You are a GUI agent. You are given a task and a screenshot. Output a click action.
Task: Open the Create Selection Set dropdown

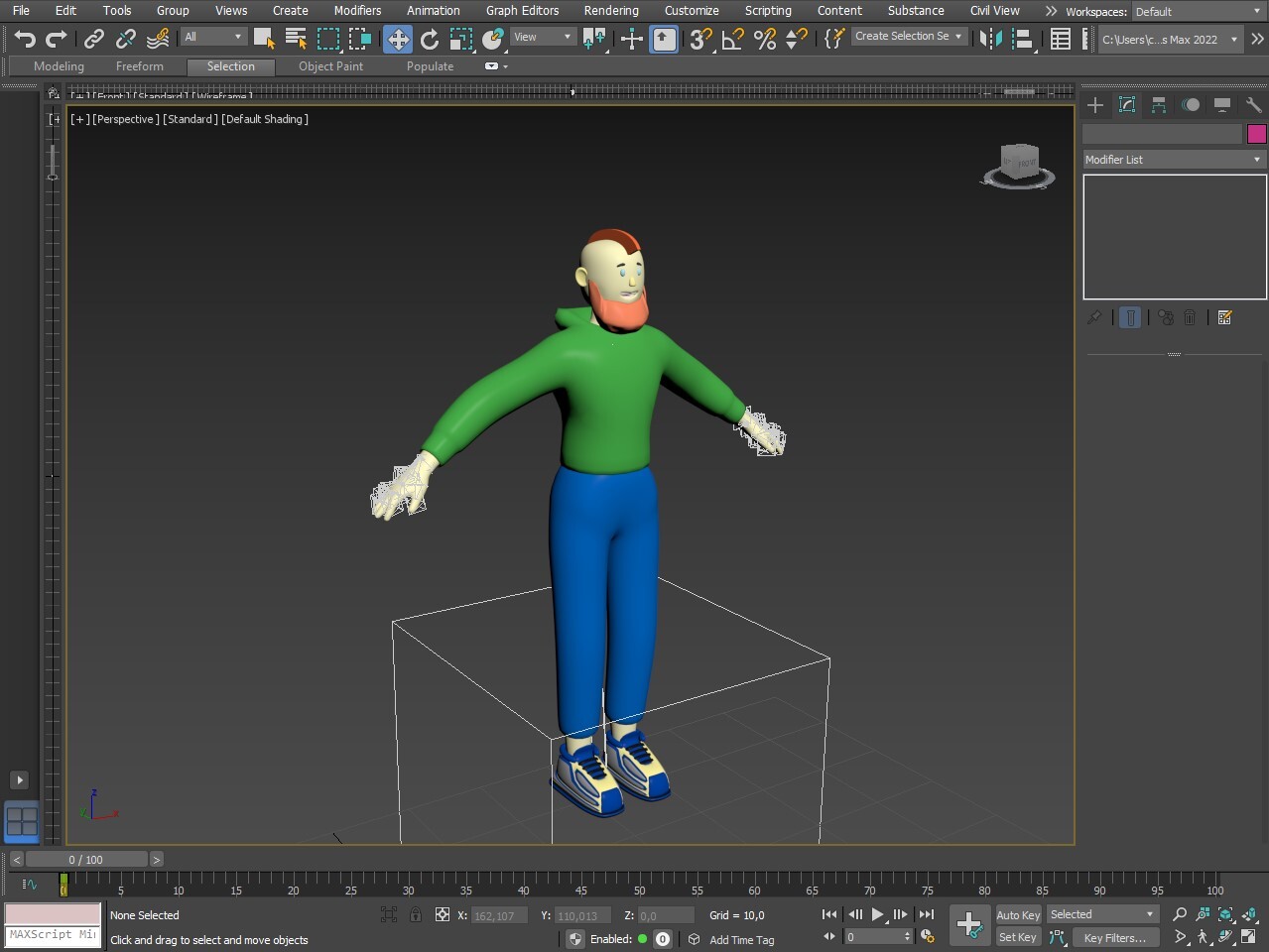tap(908, 37)
